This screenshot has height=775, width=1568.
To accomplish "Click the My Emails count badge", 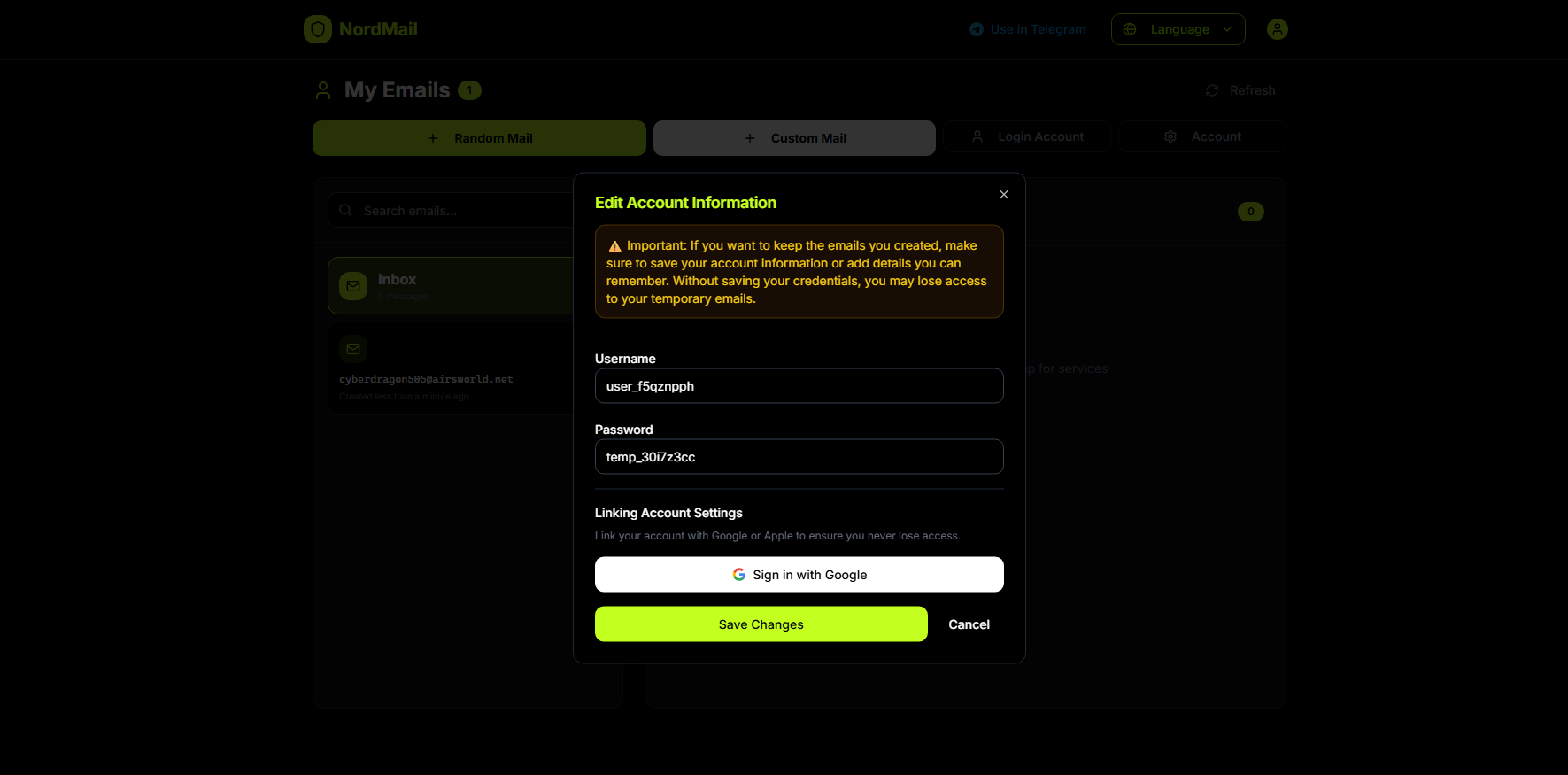I will (469, 90).
